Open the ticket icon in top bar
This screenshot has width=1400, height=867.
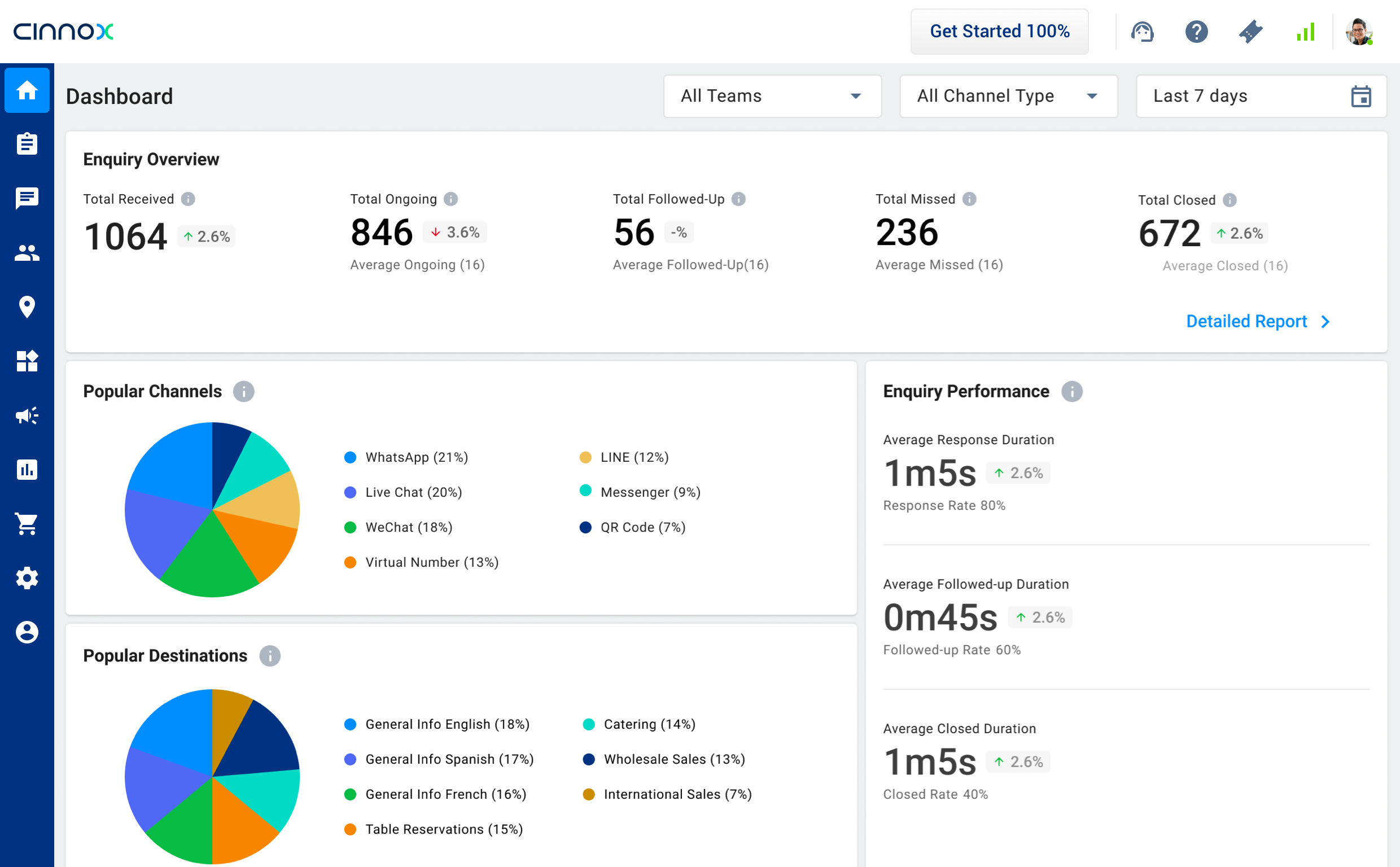tap(1250, 32)
